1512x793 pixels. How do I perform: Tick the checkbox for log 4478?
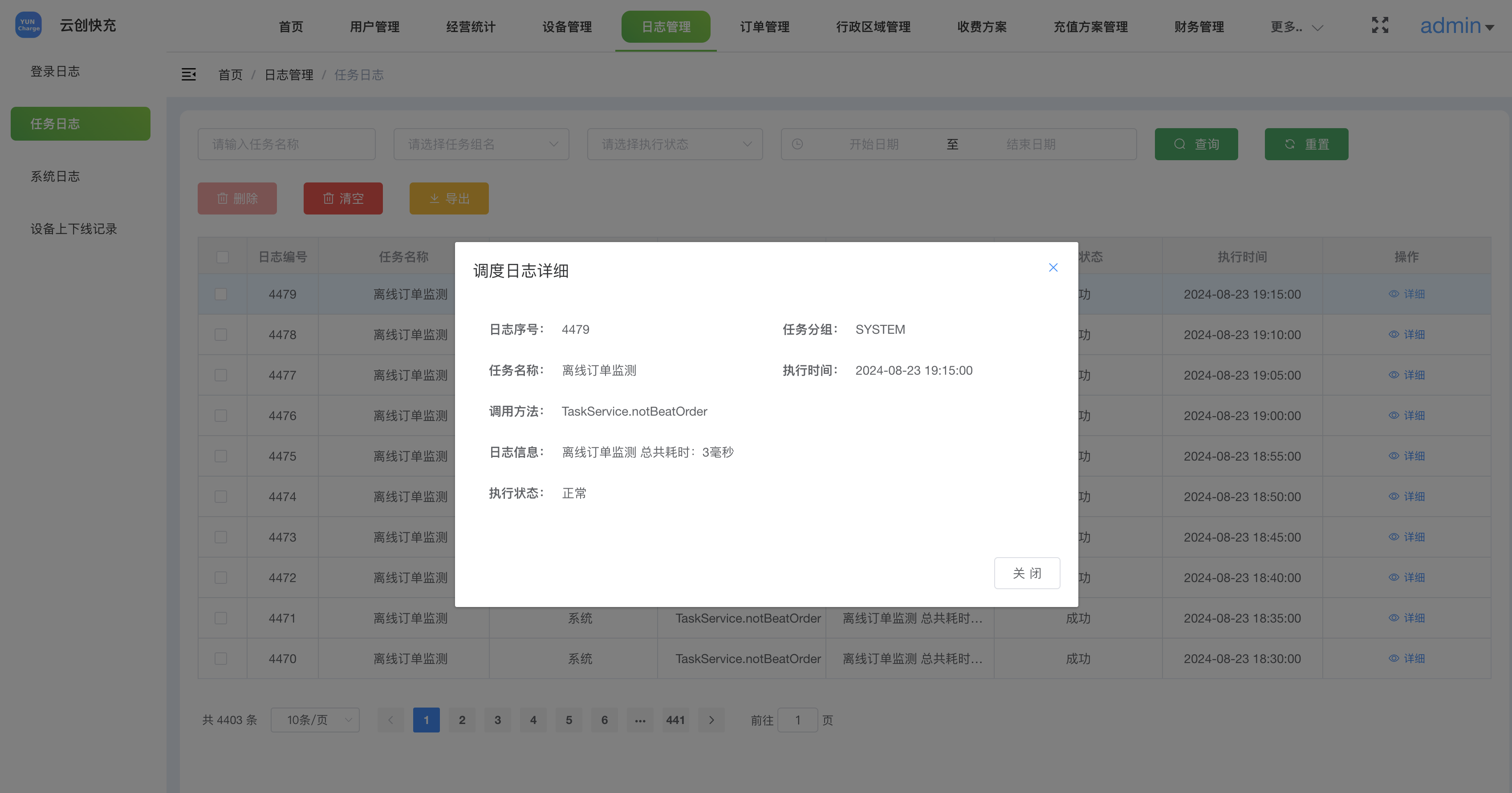point(221,334)
